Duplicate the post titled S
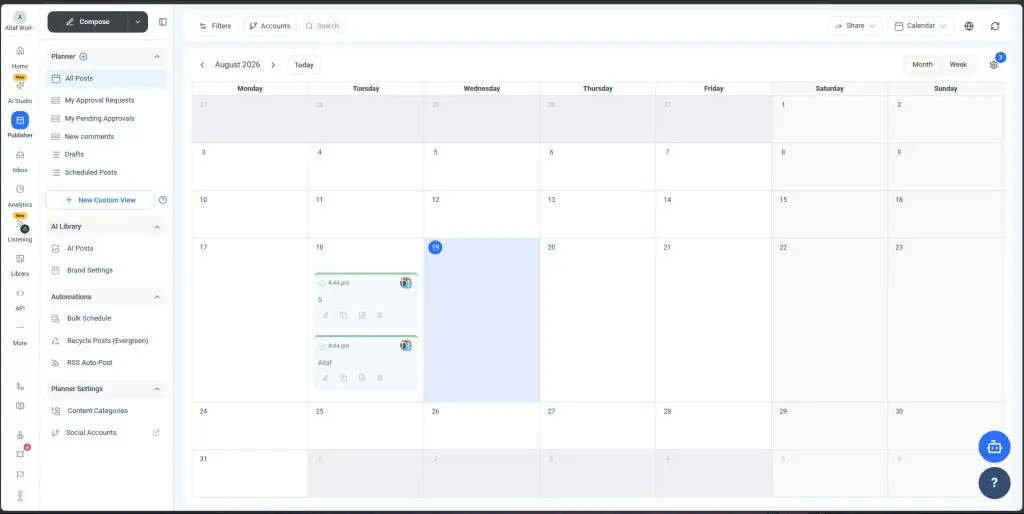Screen dimensions: 1024x514 tap(344, 315)
